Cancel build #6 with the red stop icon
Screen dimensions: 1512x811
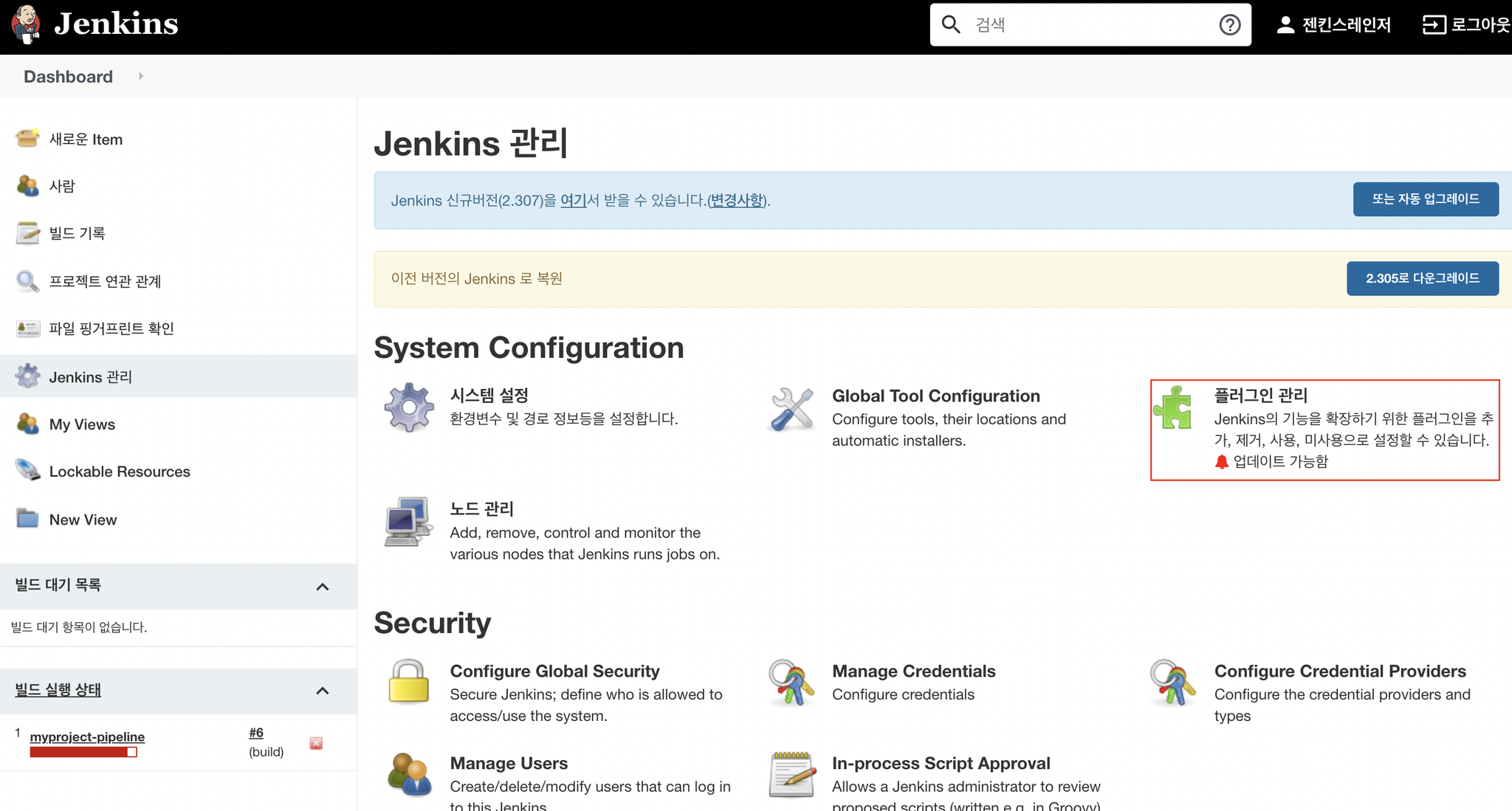point(316,743)
